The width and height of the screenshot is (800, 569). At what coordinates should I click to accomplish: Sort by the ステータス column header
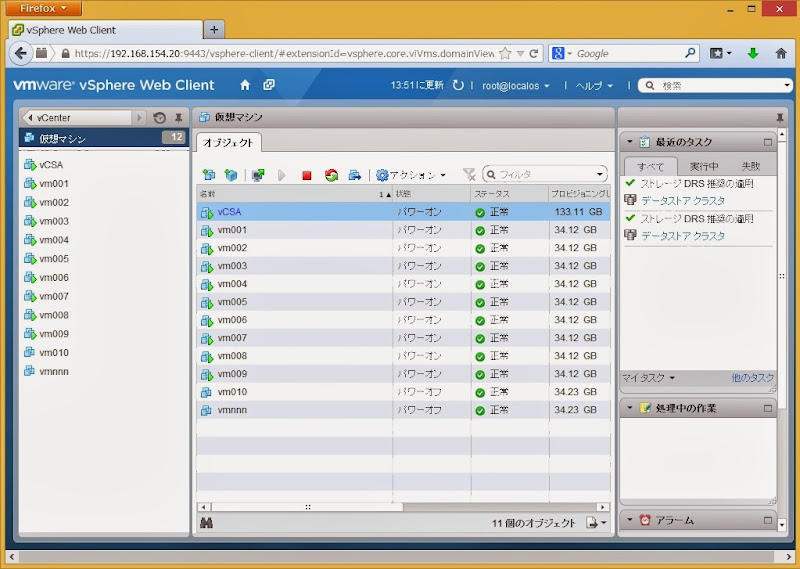click(x=510, y=194)
